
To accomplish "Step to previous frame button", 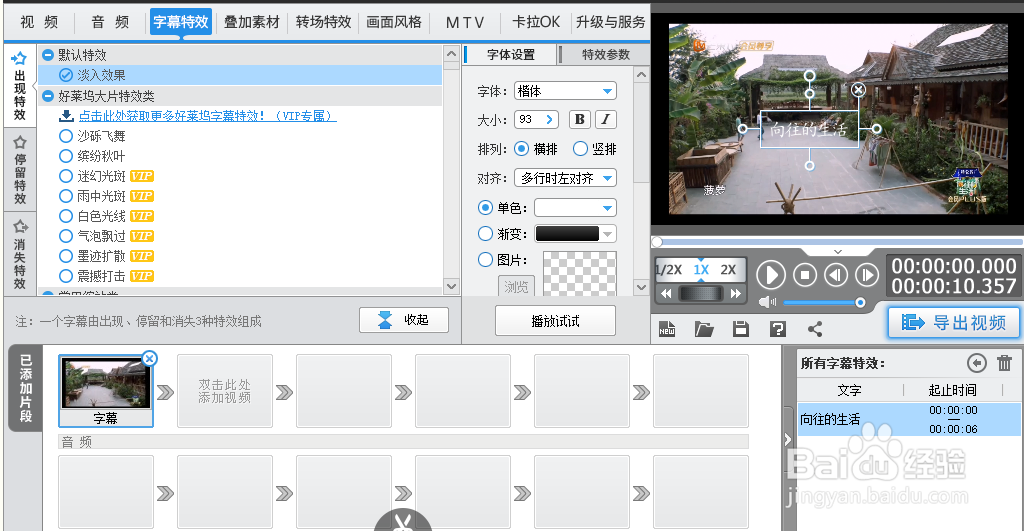I will pos(836,275).
